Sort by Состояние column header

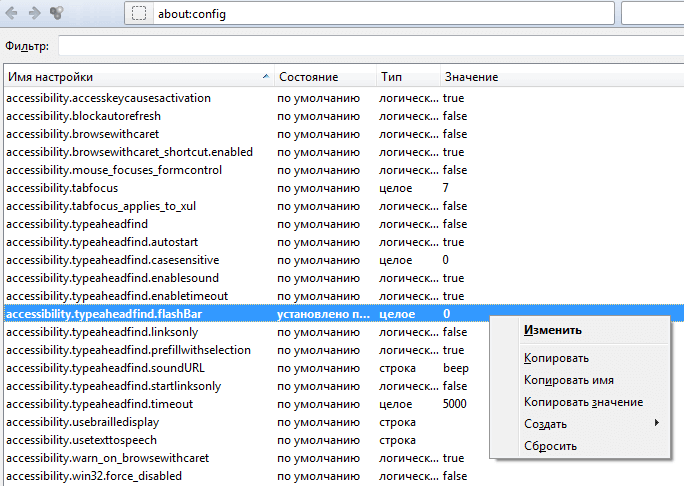(324, 77)
